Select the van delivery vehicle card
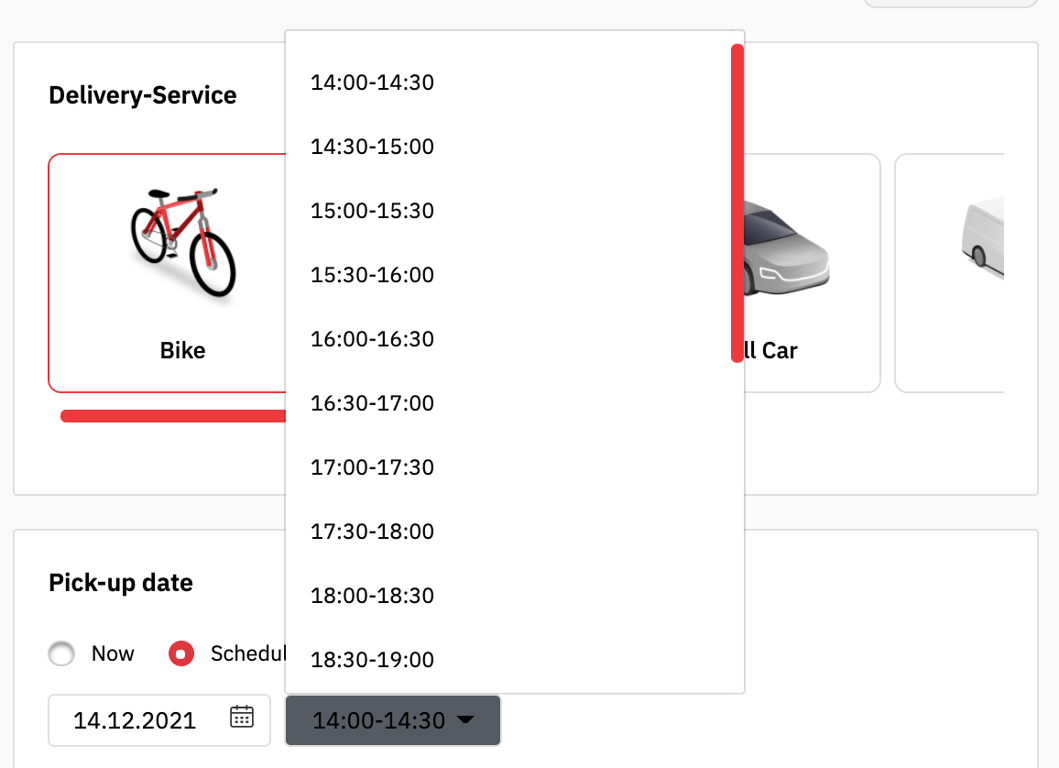The image size is (1059, 768). click(x=950, y=273)
